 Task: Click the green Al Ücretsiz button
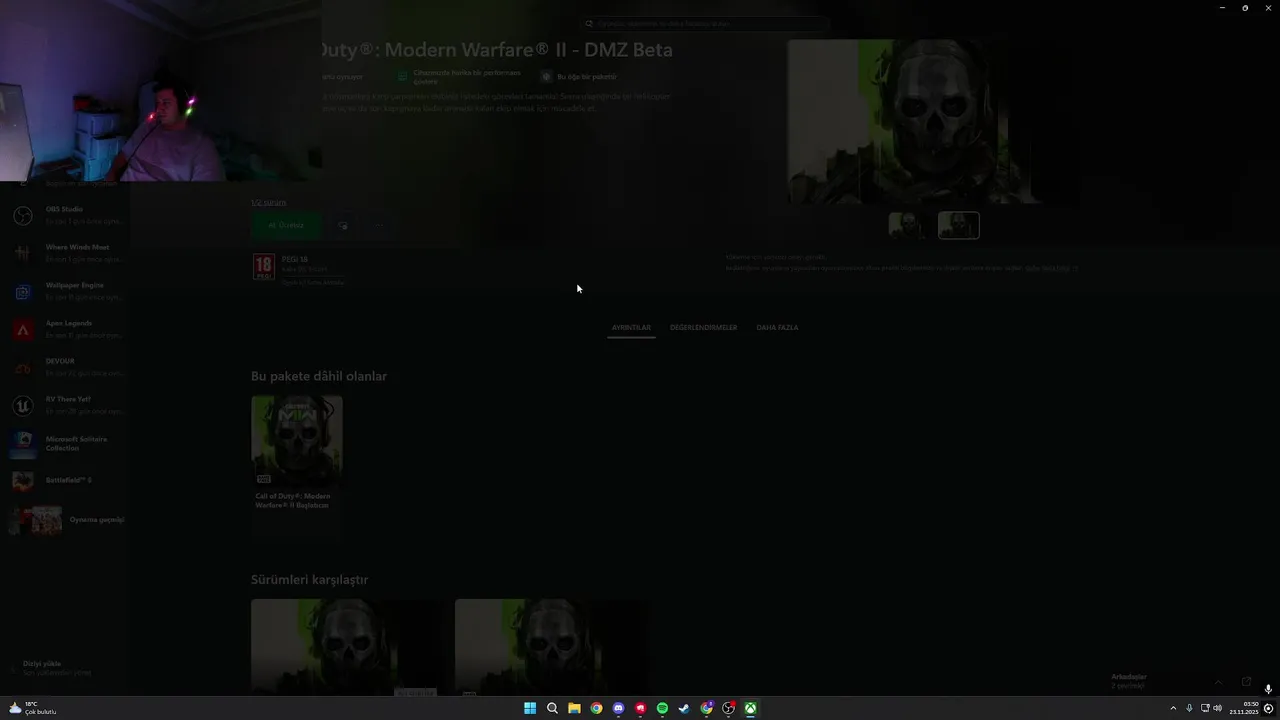point(286,225)
